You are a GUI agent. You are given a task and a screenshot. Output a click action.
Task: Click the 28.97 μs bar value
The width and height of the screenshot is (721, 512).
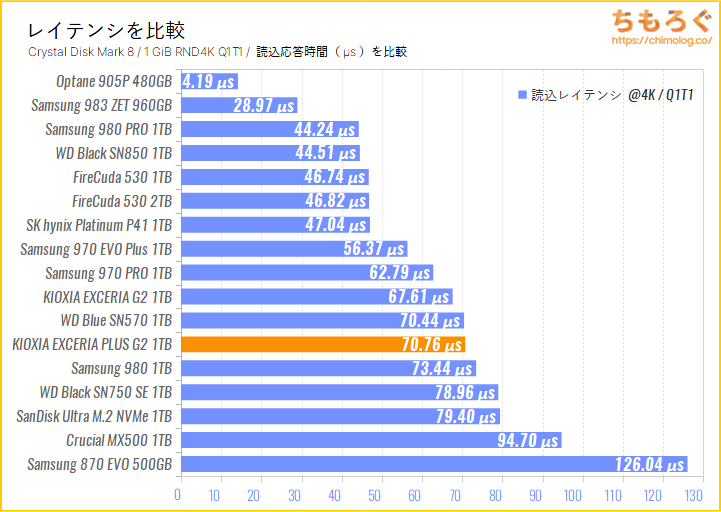264,106
